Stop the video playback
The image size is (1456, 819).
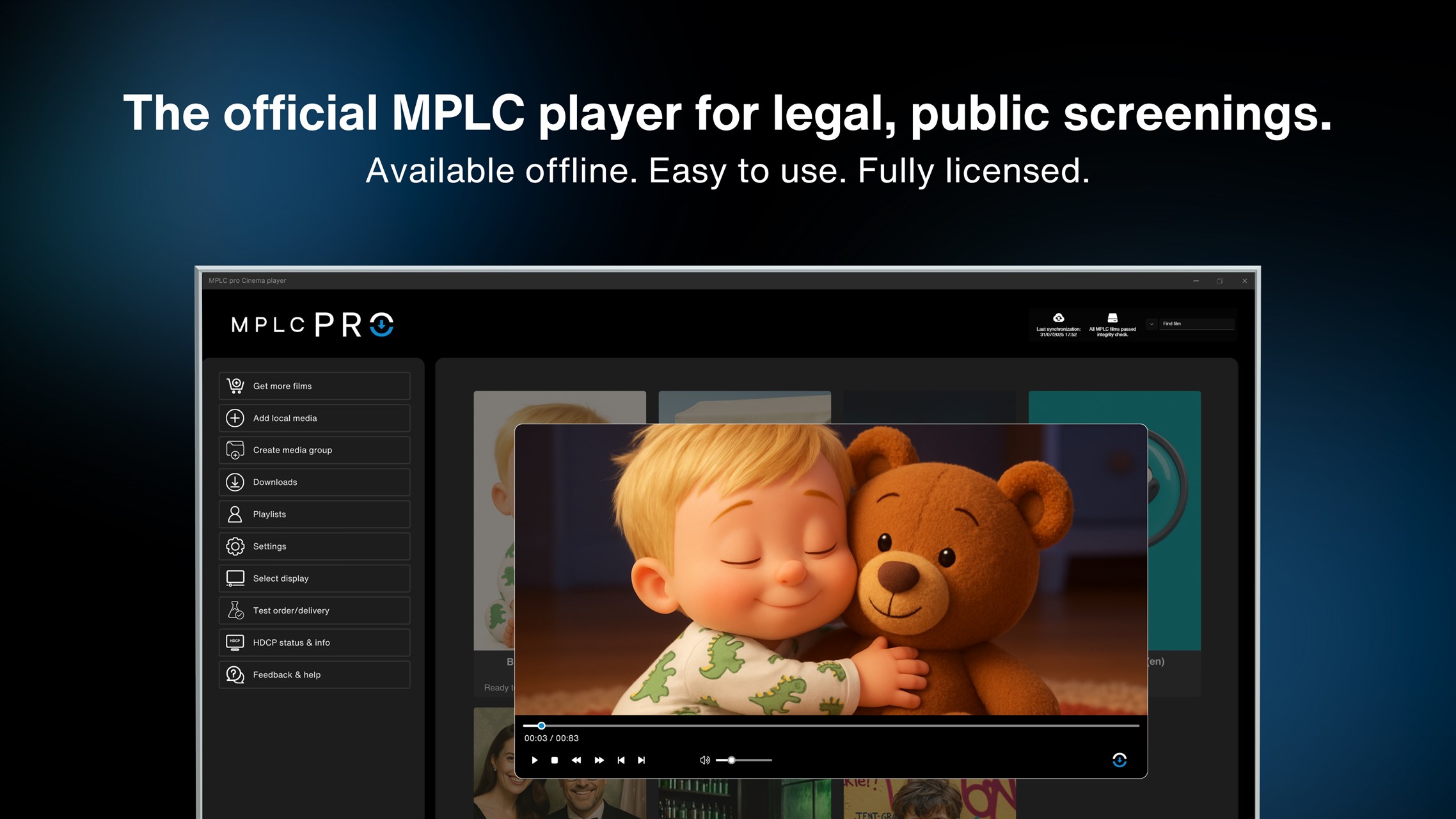555,760
